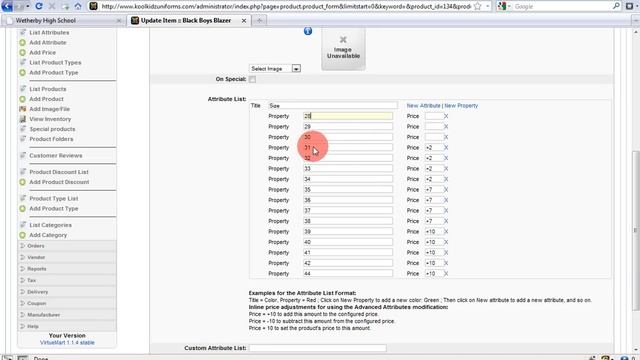Screen dimensions: 640x360
Task: Toggle the On Special checkbox
Action: coord(252,80)
